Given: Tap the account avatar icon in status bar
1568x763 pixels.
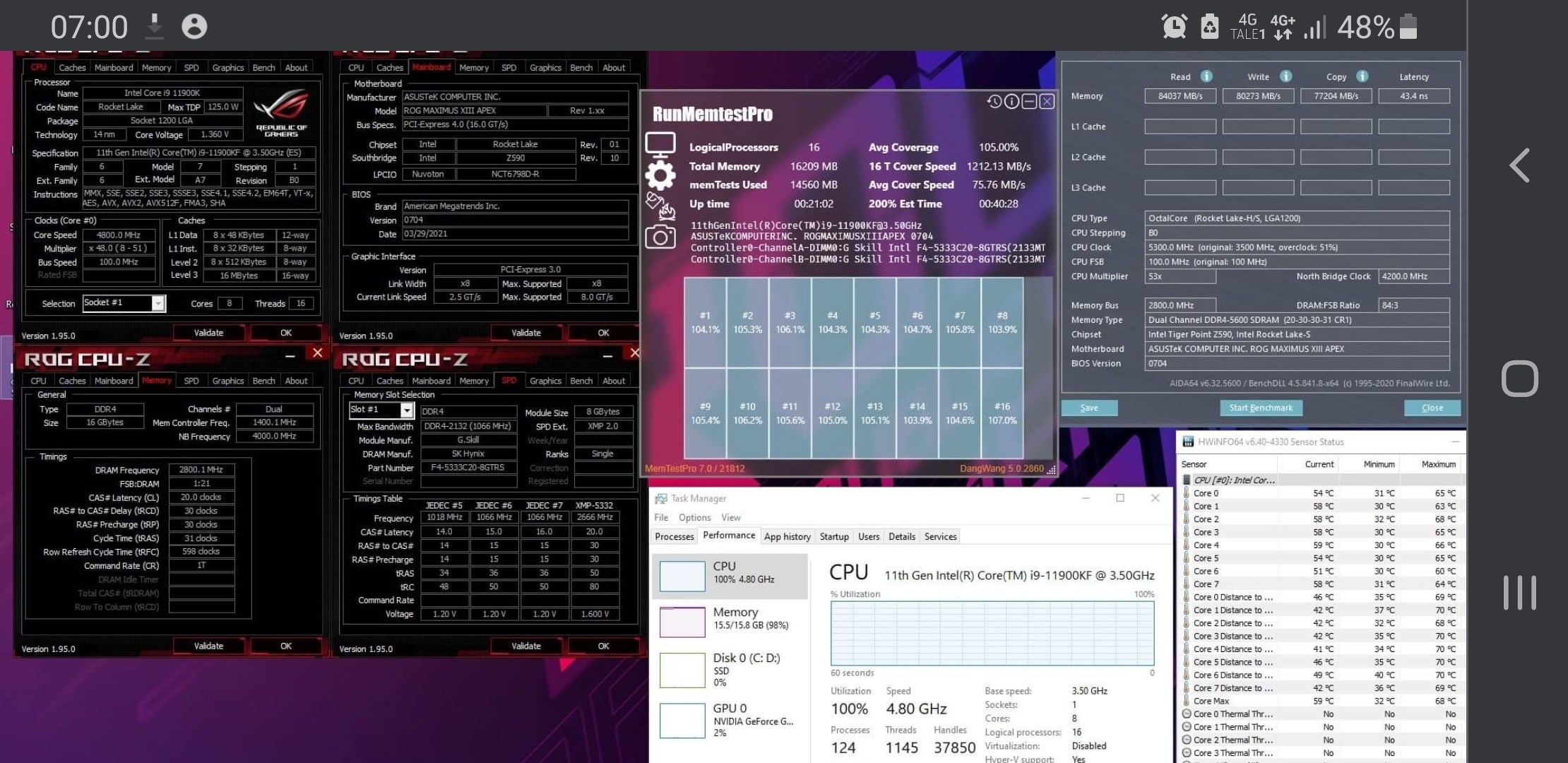Looking at the screenshot, I should point(194,27).
